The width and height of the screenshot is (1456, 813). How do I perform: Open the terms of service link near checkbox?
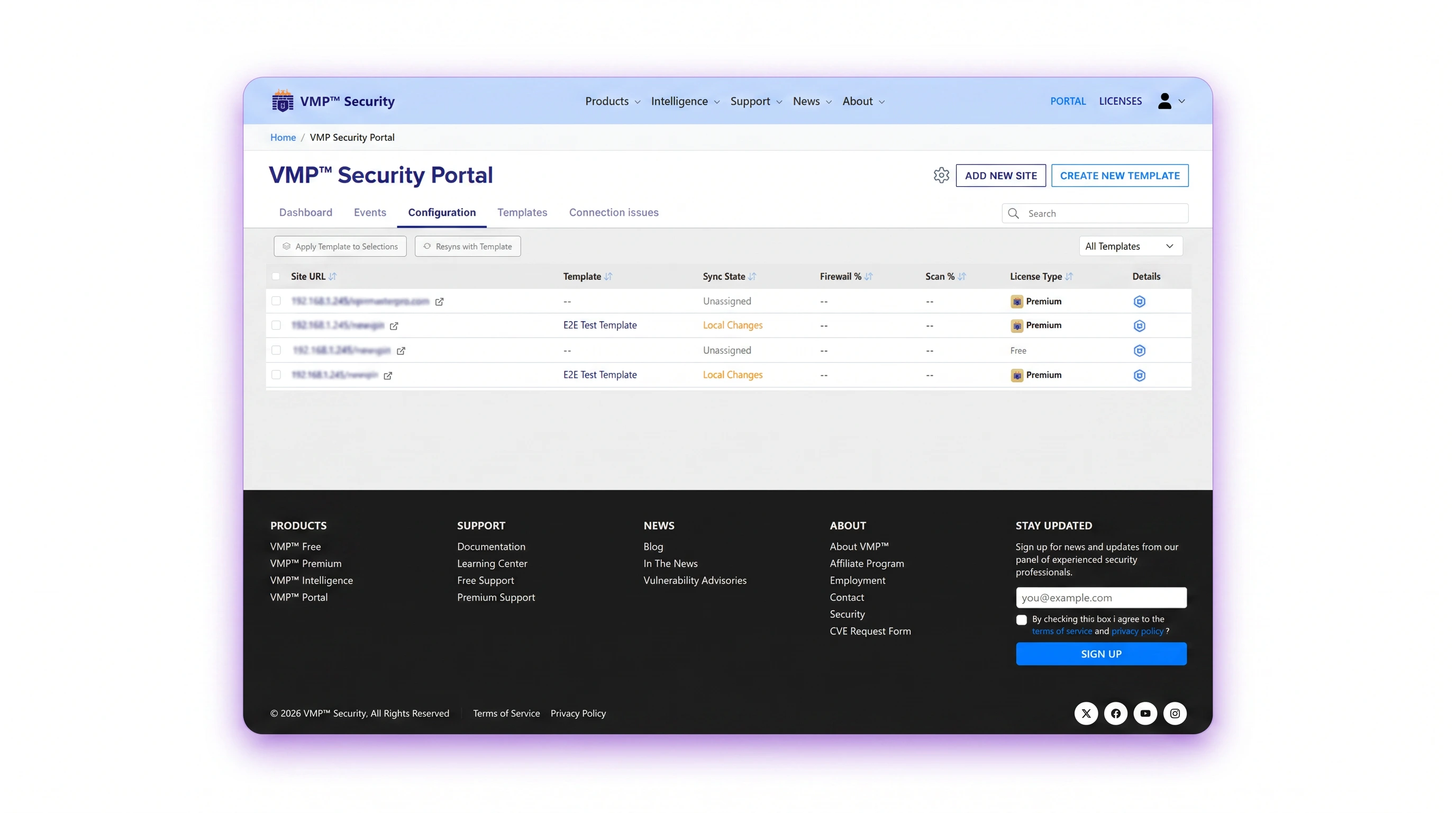pyautogui.click(x=1061, y=631)
